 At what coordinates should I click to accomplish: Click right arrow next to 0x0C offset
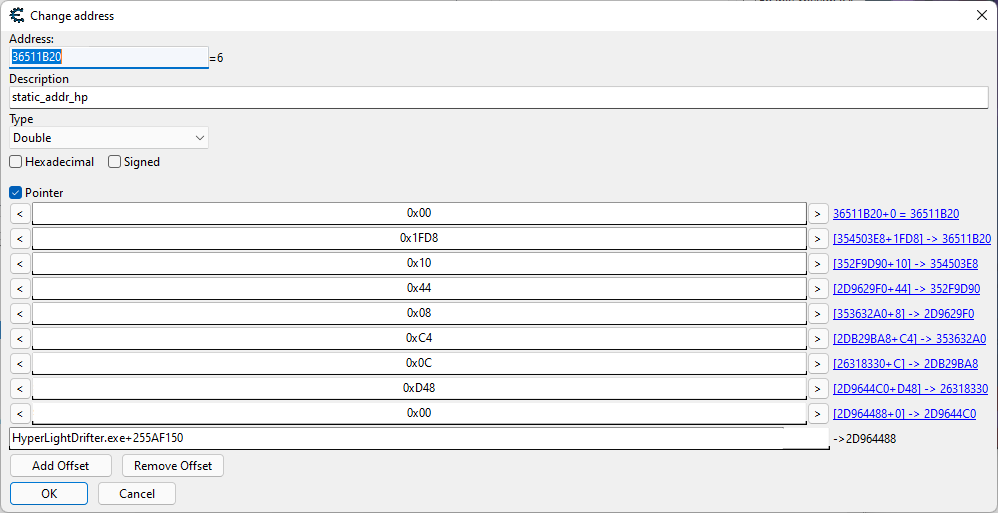pos(818,363)
